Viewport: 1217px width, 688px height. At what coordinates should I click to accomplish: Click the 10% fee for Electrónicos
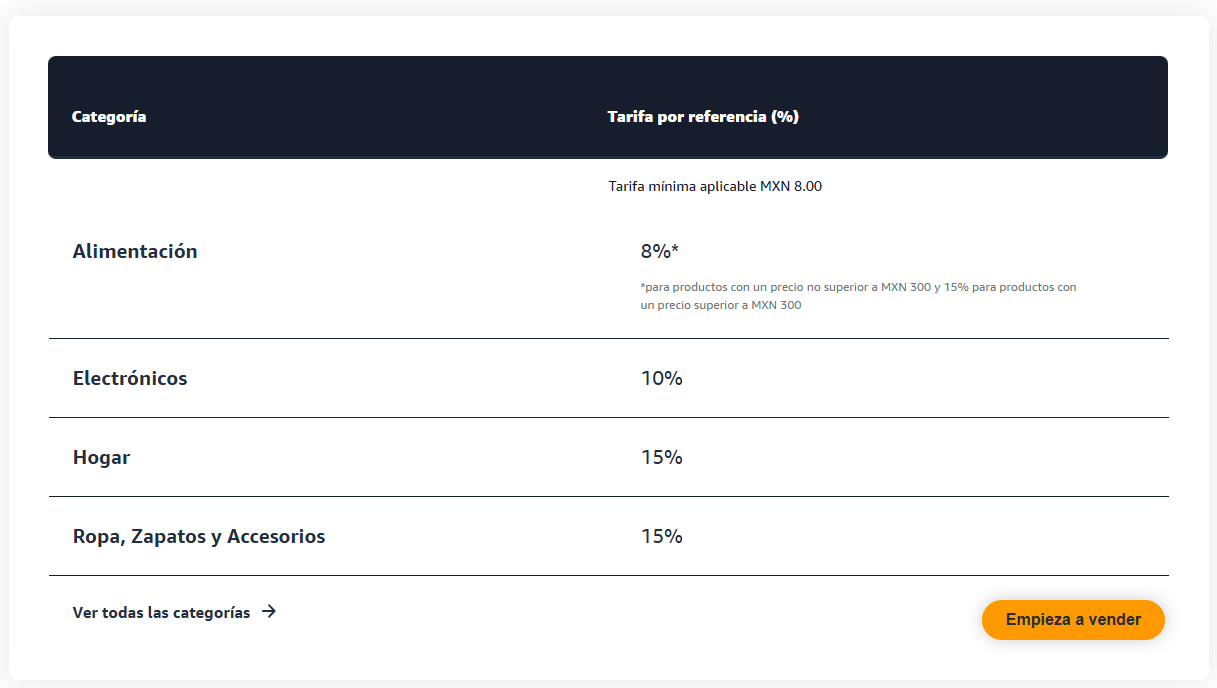pyautogui.click(x=661, y=379)
